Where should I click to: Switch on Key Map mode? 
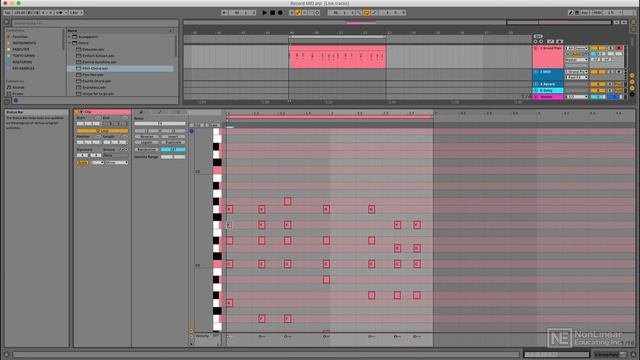click(x=585, y=13)
